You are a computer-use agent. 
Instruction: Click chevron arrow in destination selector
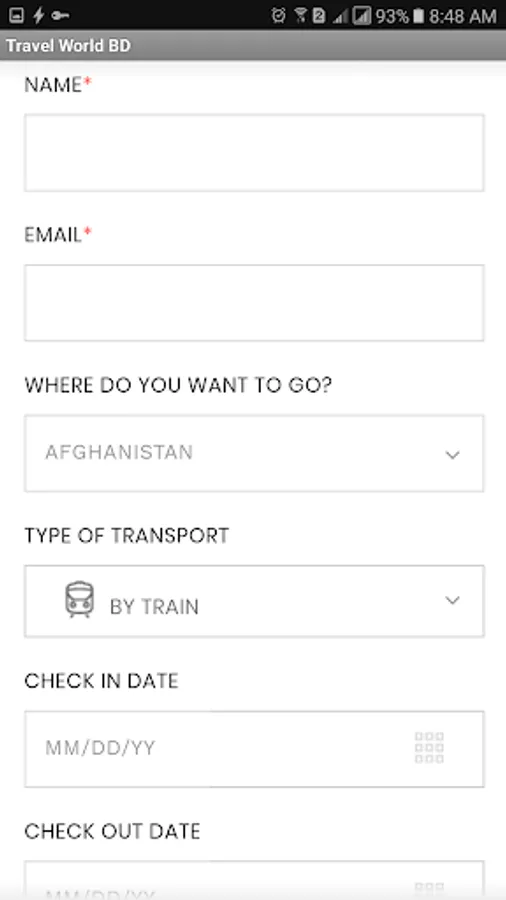(x=453, y=455)
